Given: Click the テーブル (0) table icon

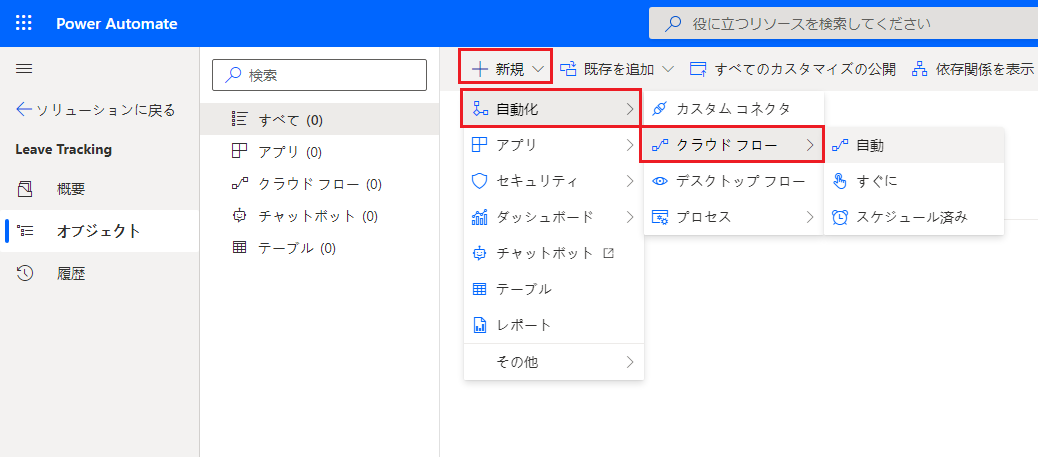Looking at the screenshot, I should pyautogui.click(x=239, y=248).
